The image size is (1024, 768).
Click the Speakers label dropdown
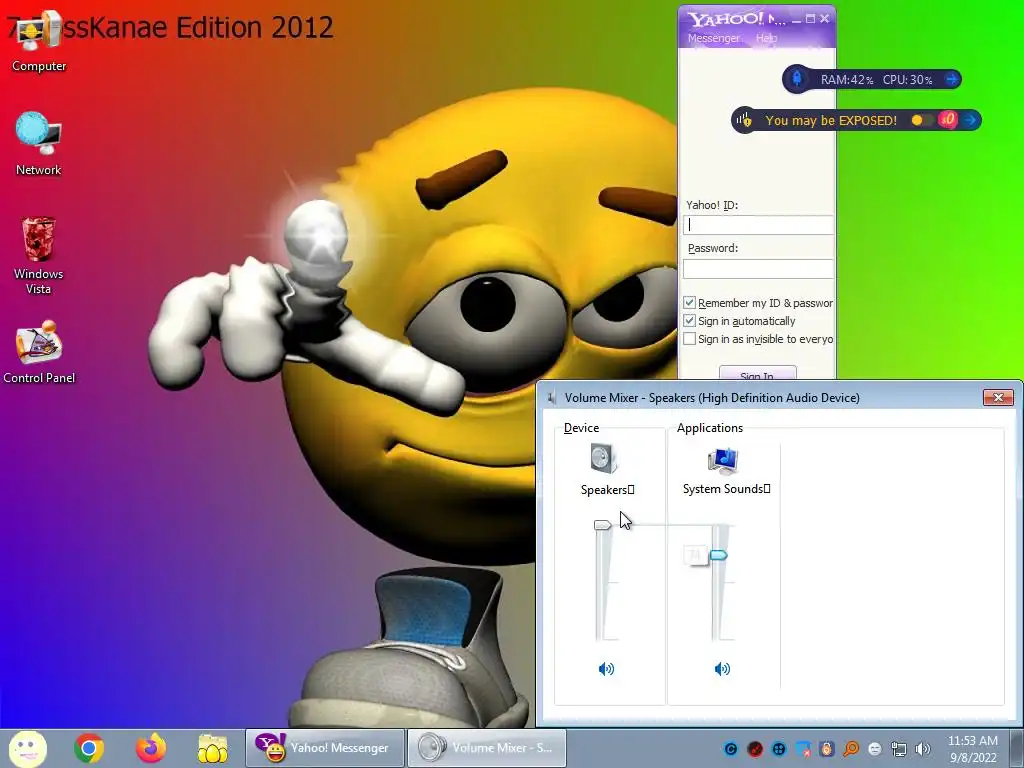(607, 489)
